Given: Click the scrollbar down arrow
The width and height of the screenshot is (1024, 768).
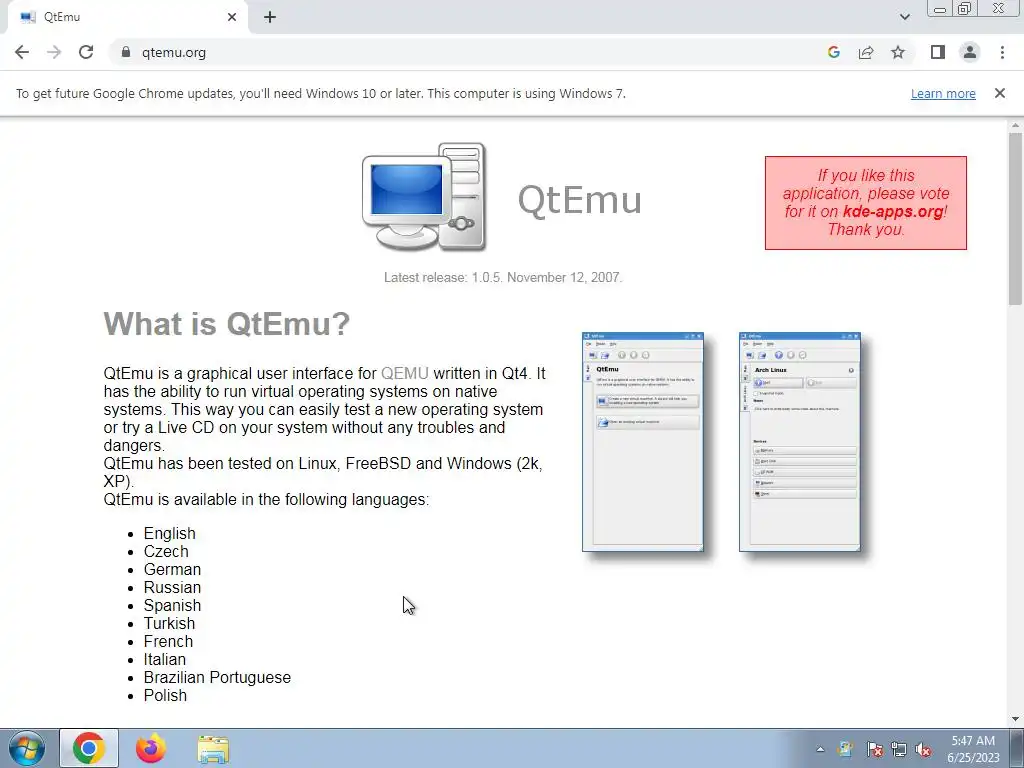Looking at the screenshot, I should 1015,719.
